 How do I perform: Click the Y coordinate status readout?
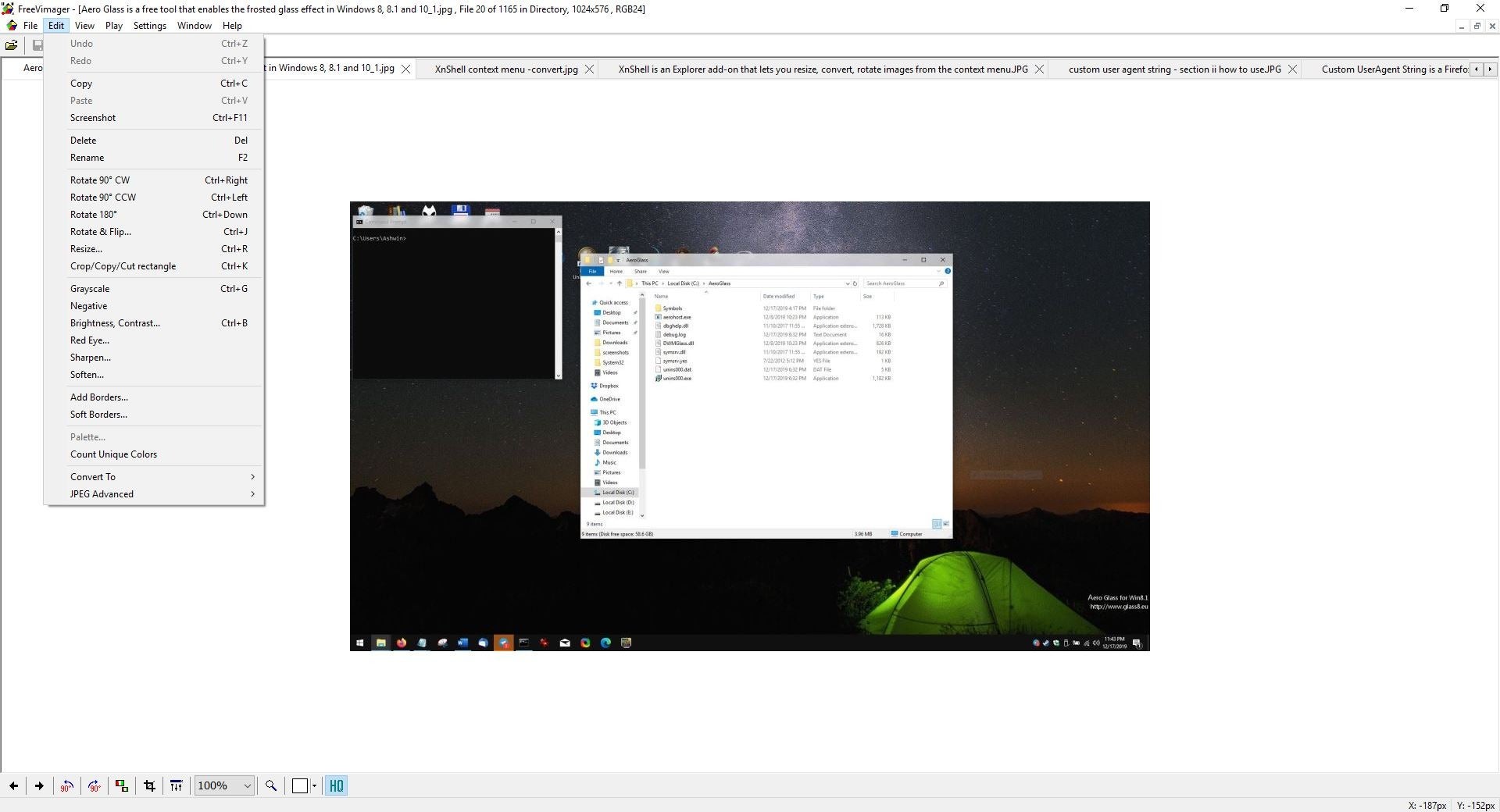click(1475, 805)
